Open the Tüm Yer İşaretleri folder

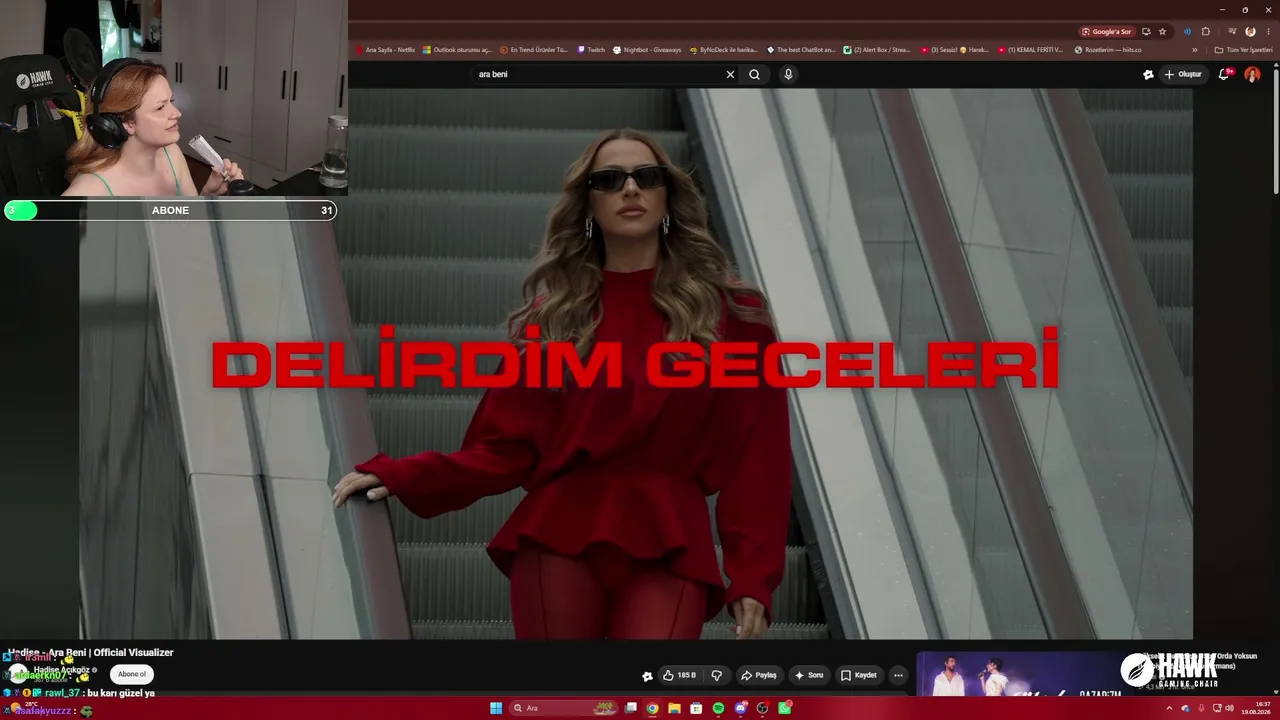point(1243,49)
